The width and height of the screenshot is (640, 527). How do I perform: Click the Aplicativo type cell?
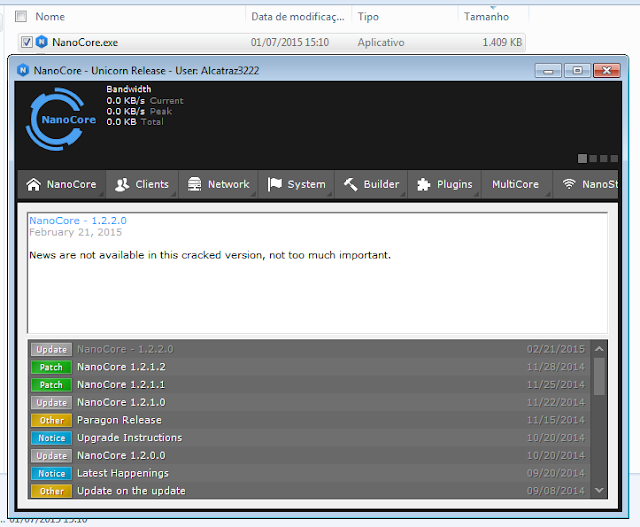tap(381, 42)
